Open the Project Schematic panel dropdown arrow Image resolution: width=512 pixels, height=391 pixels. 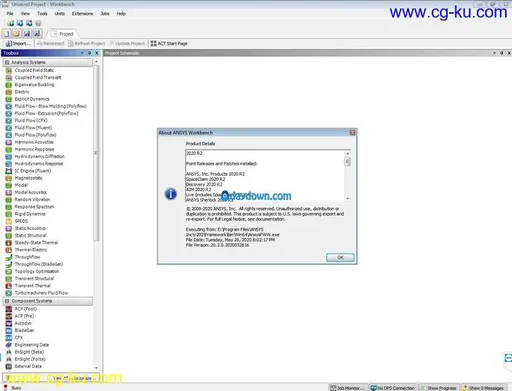coord(494,53)
